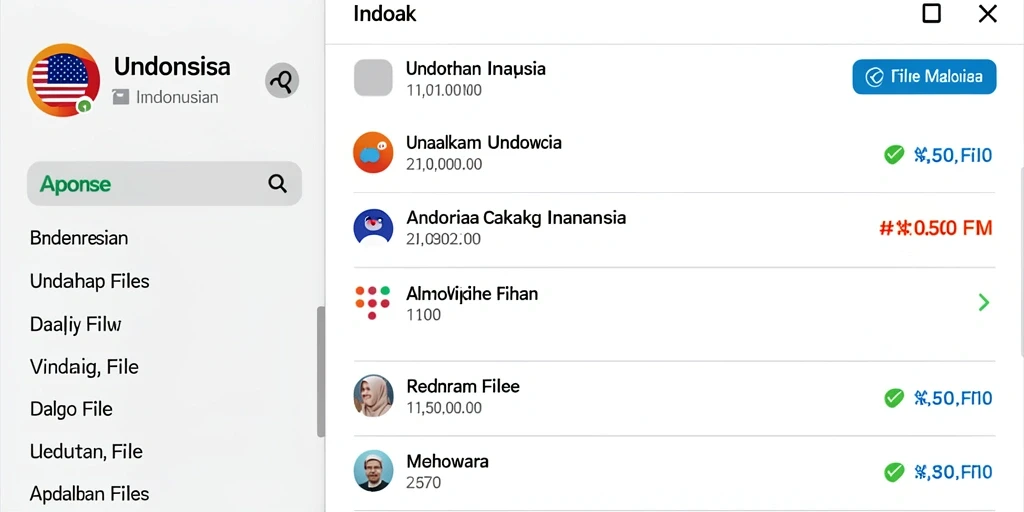The height and width of the screenshot is (512, 1024).
Task: Click the Rednram Filee profile photo
Action: [373, 395]
